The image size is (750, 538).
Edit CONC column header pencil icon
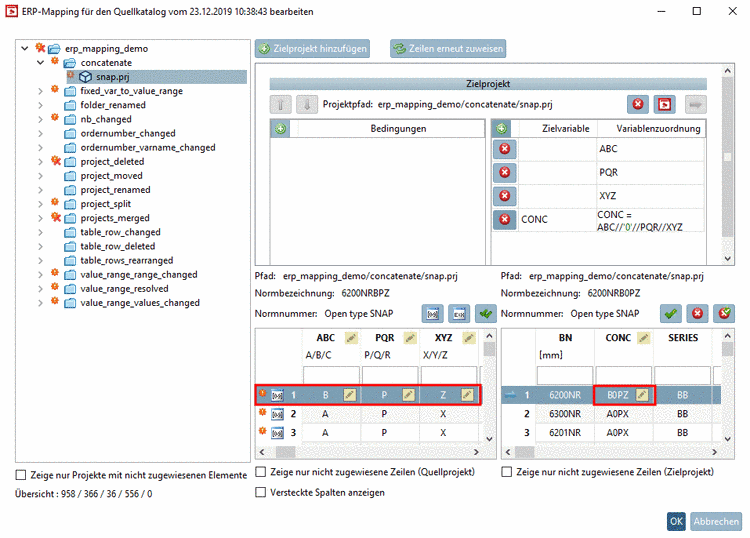[x=644, y=338]
